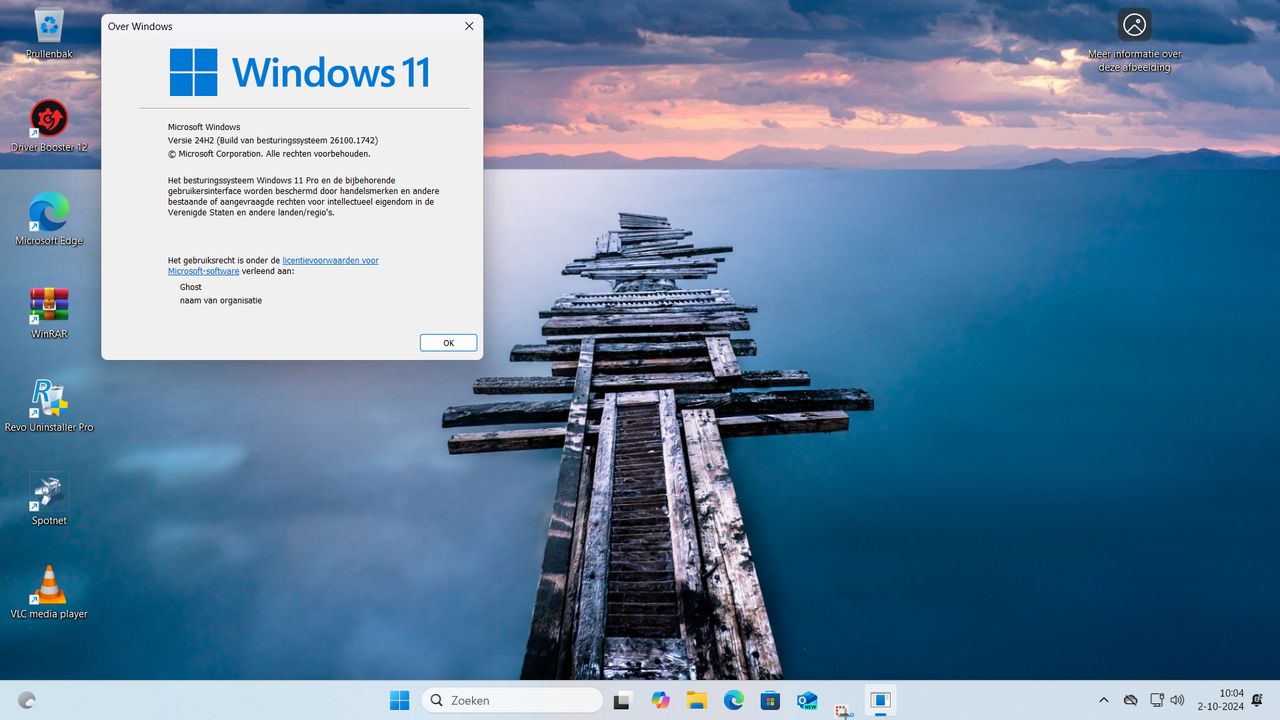Open the widgets button in the taskbar
This screenshot has height=720, width=1280.
coord(27,700)
